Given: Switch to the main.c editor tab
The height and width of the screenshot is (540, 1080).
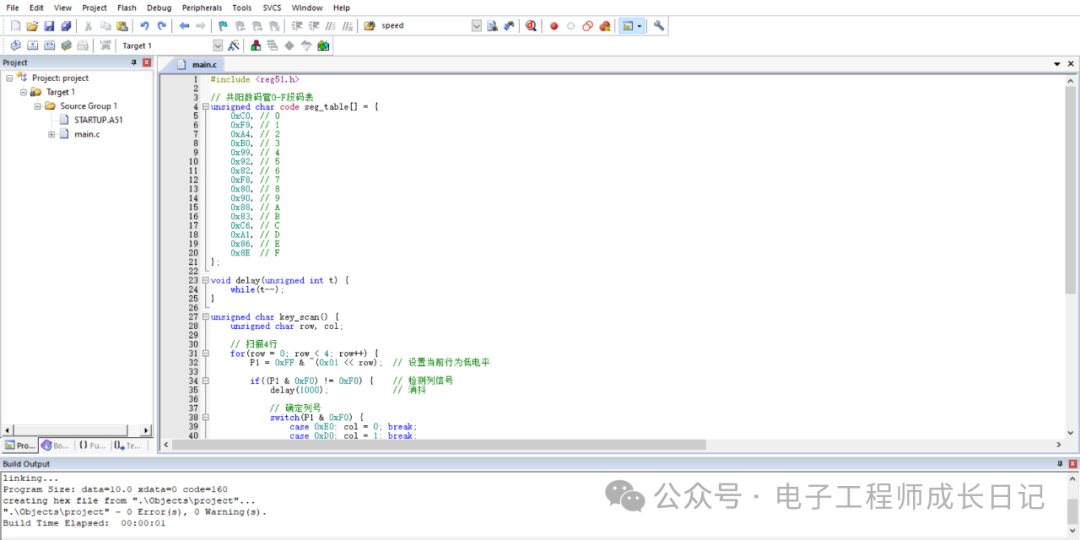Looking at the screenshot, I should [x=198, y=64].
